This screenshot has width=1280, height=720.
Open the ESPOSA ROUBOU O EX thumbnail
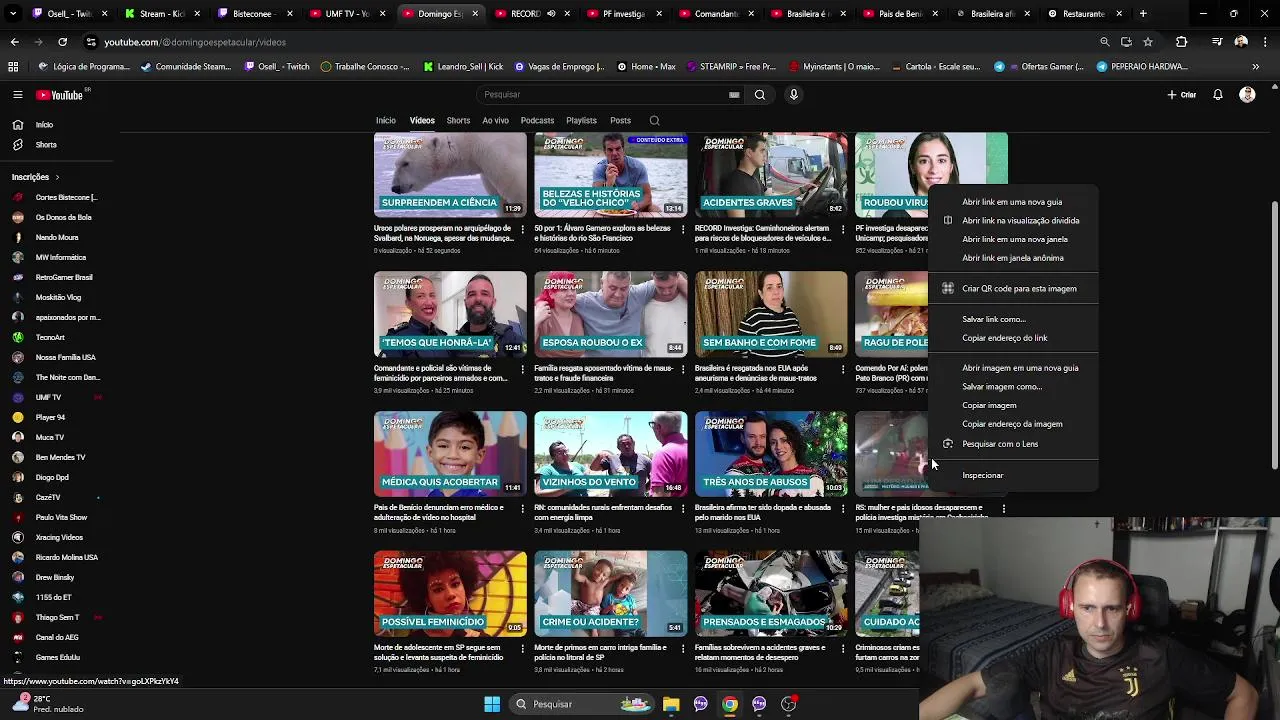611,314
